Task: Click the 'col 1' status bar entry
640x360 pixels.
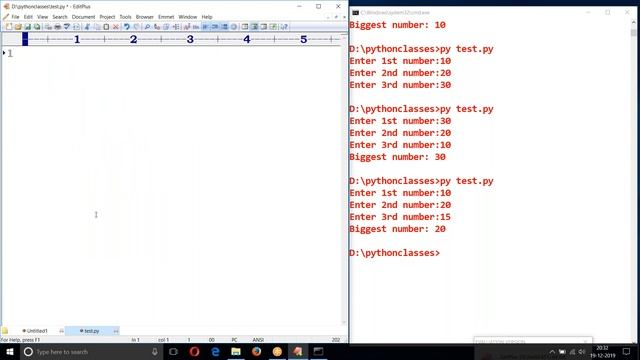Action: [x=163, y=340]
